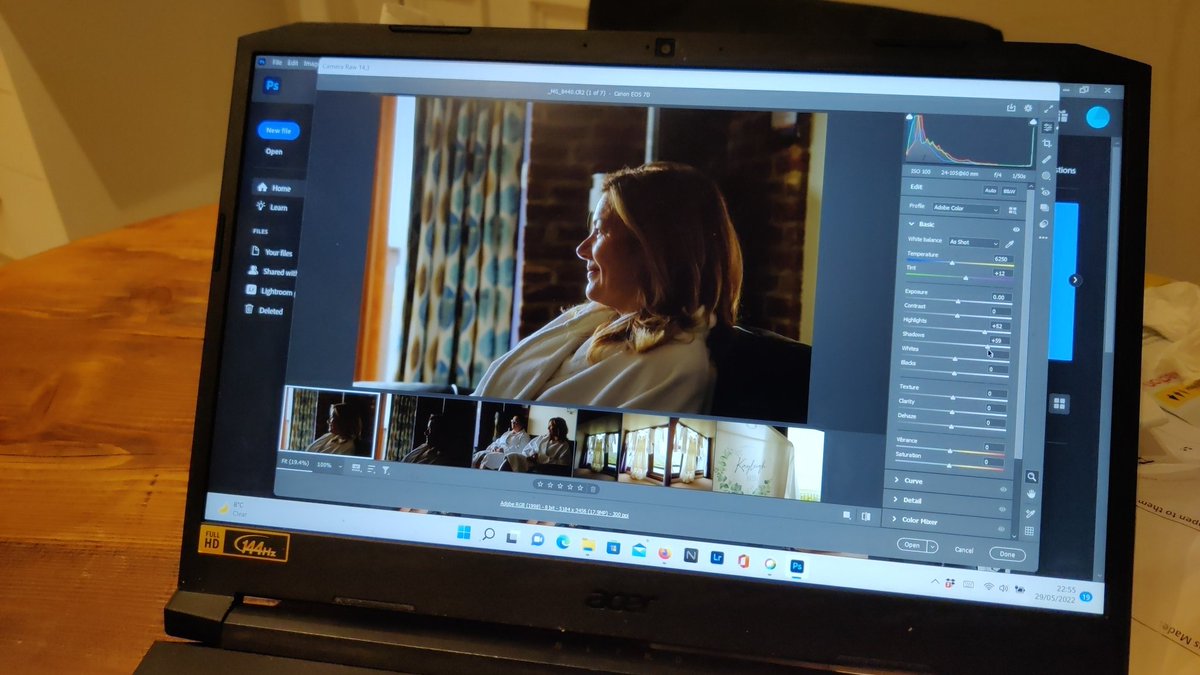Open Deleted files in Photoshop sidebar
The image size is (1200, 675).
point(265,310)
